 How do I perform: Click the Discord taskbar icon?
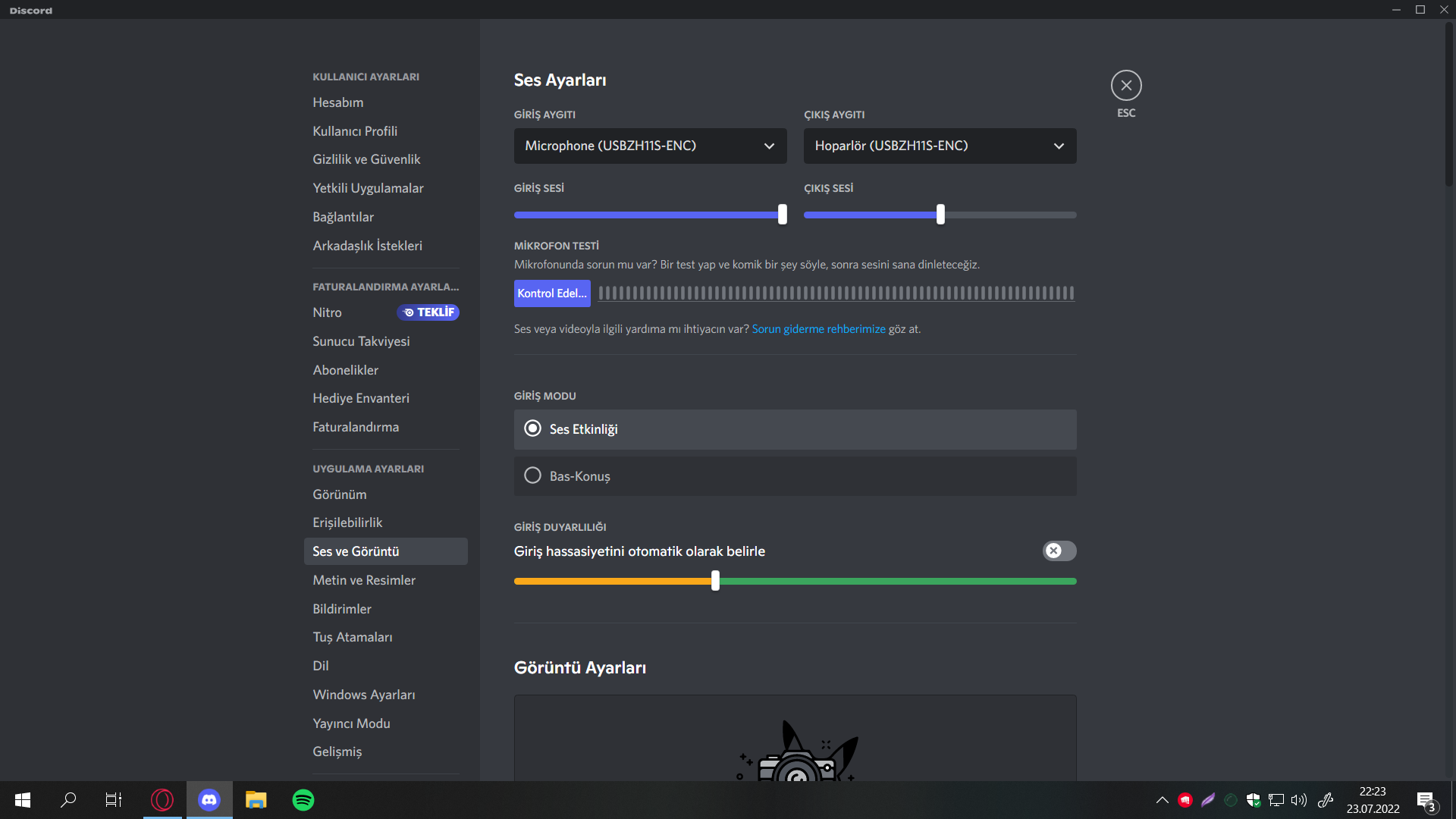tap(209, 800)
